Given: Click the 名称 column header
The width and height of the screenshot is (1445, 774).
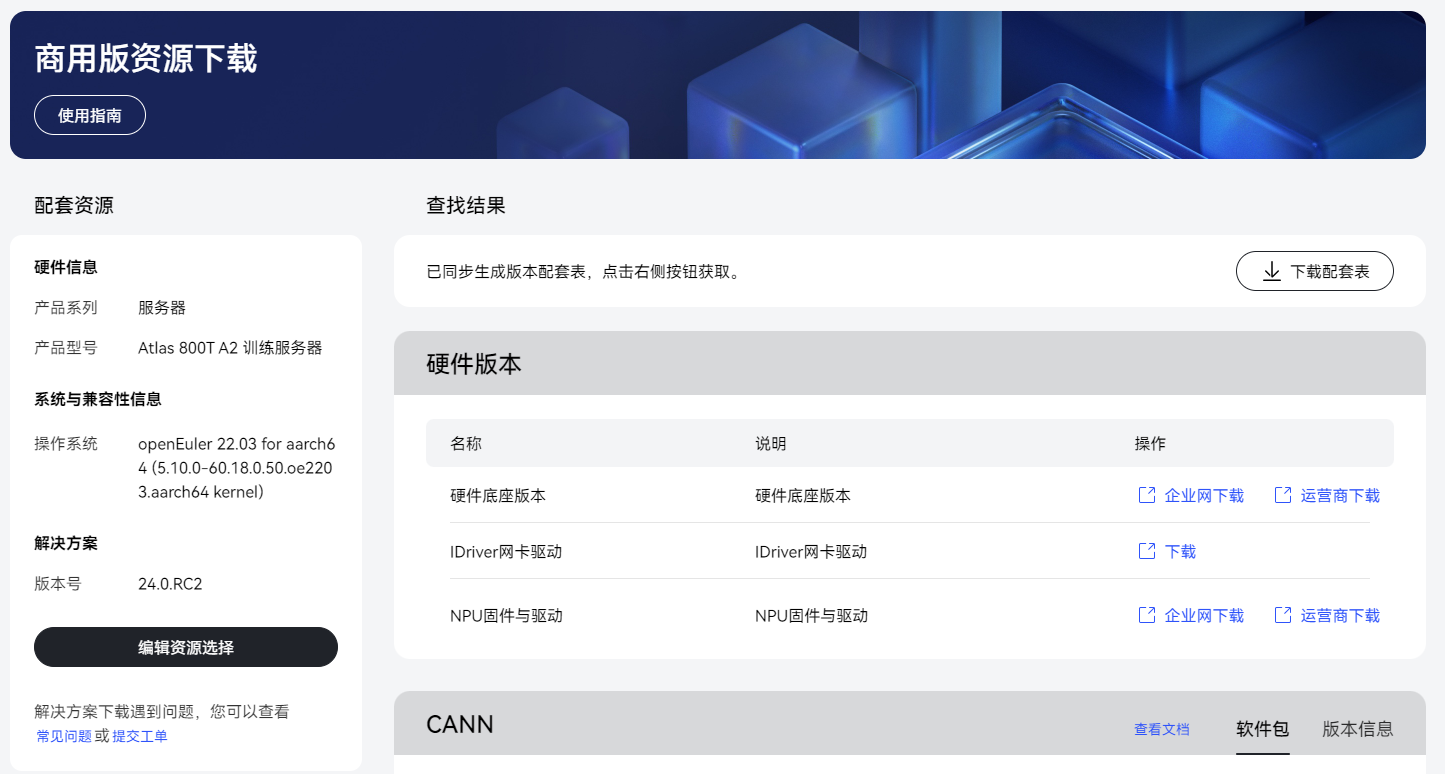Looking at the screenshot, I should tap(466, 443).
